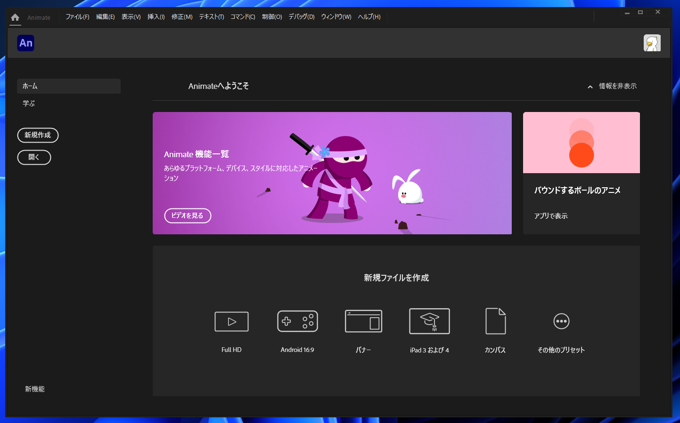Create a Full HD preset file
The image size is (680, 423).
point(232,321)
